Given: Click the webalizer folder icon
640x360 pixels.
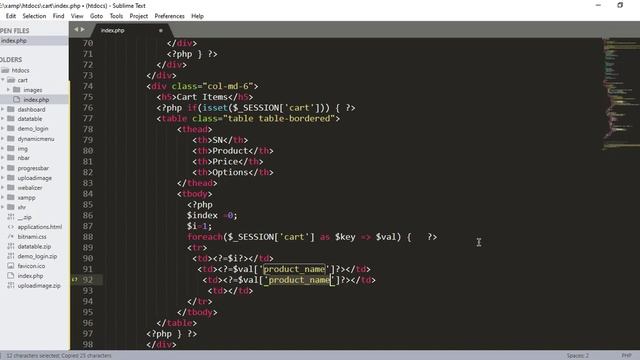Looking at the screenshot, I should [x=11, y=187].
